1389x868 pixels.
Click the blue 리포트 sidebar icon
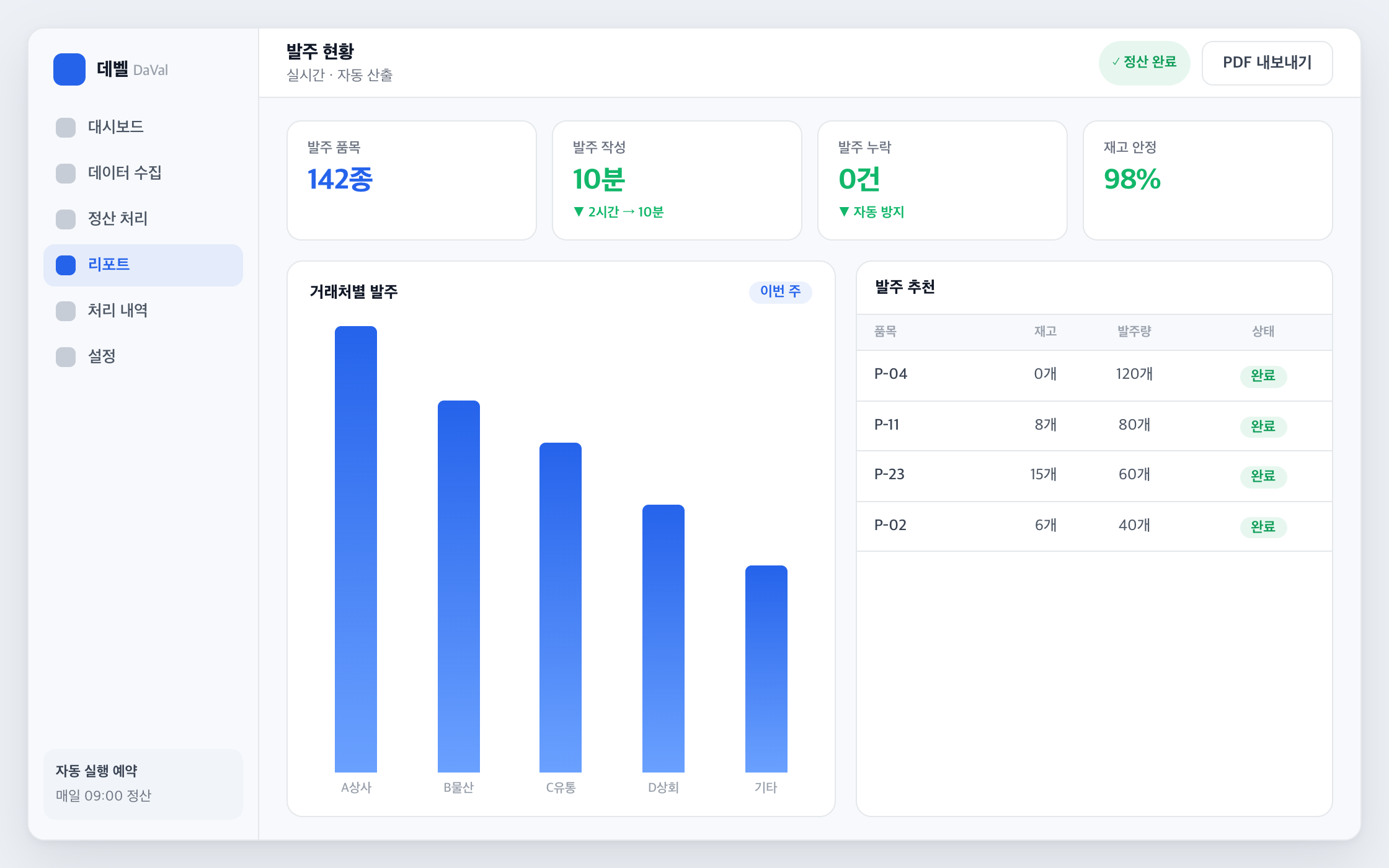[x=66, y=265]
